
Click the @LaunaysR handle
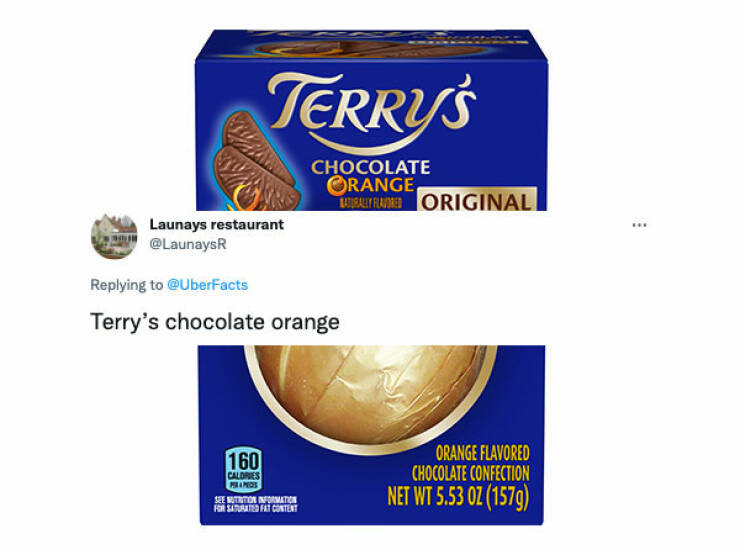click(188, 244)
